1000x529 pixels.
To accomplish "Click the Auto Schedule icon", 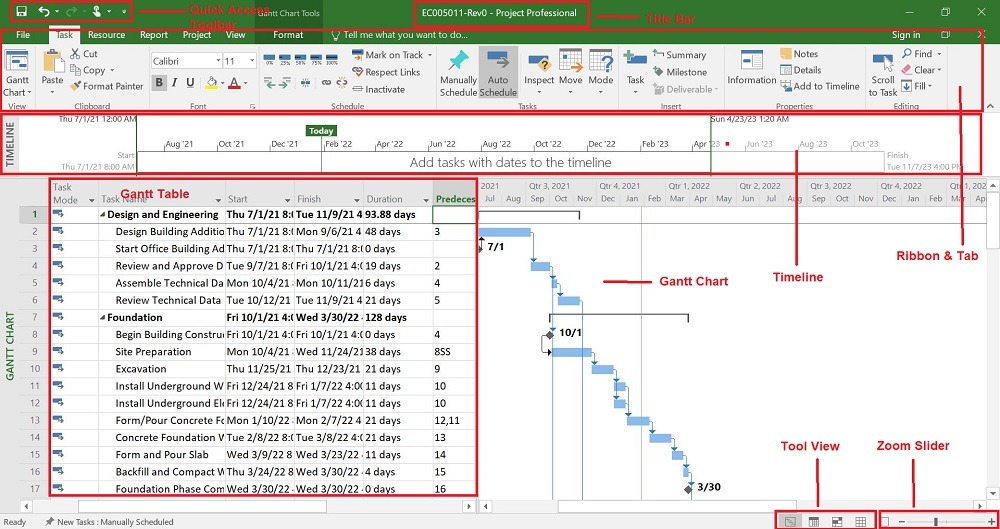I will click(x=498, y=61).
